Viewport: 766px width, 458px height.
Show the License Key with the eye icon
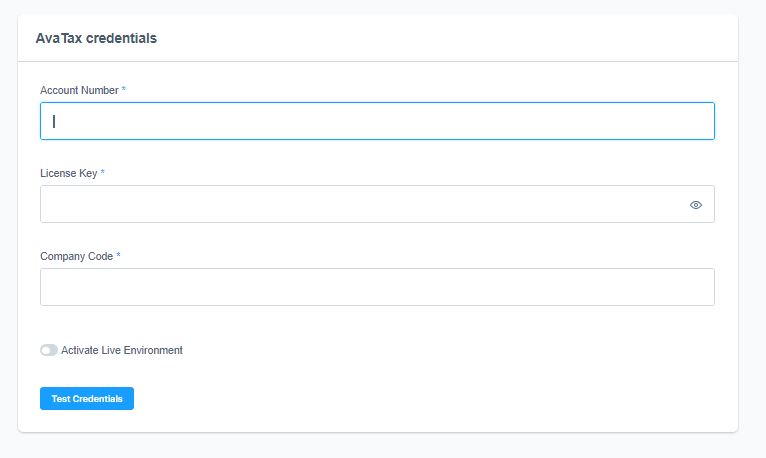[696, 205]
